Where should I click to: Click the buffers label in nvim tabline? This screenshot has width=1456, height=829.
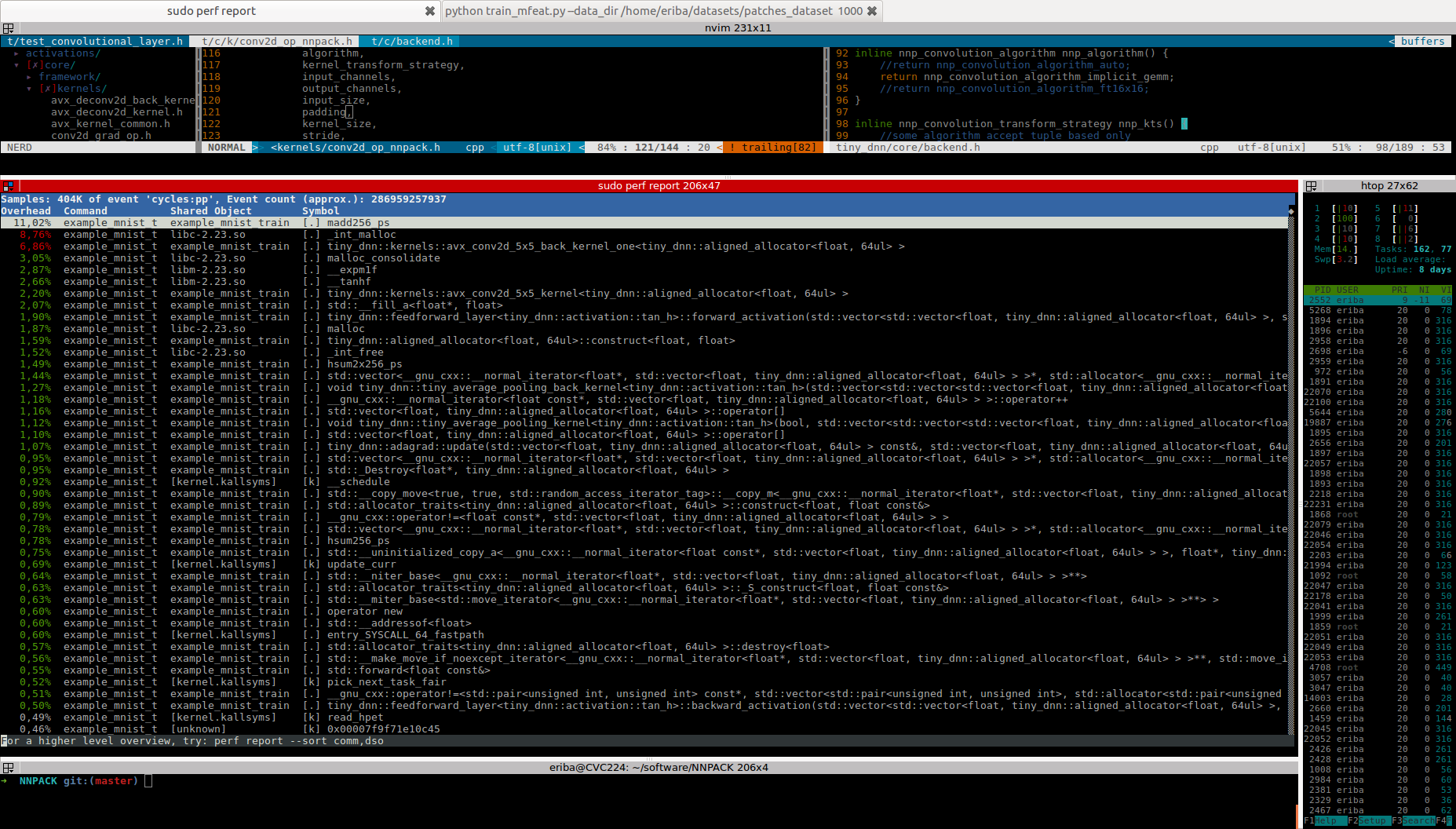tap(1422, 42)
